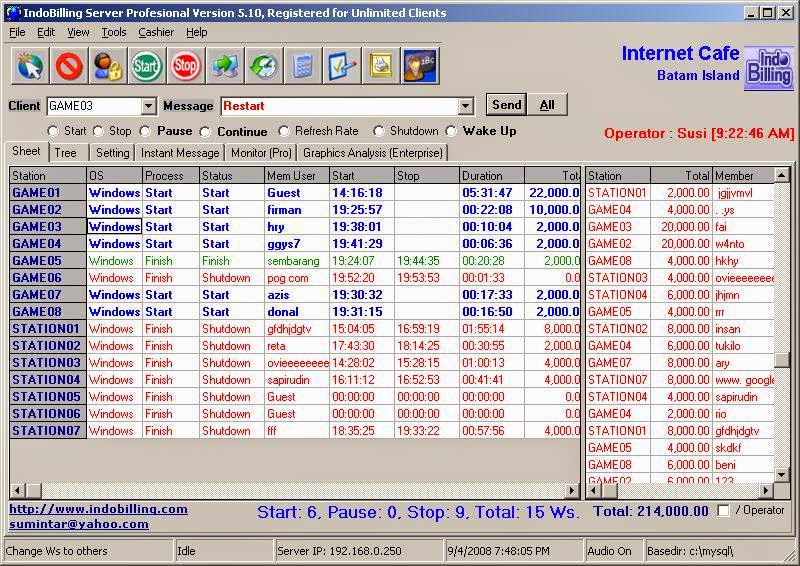
Task: Open the Edit menu
Action: [x=46, y=32]
